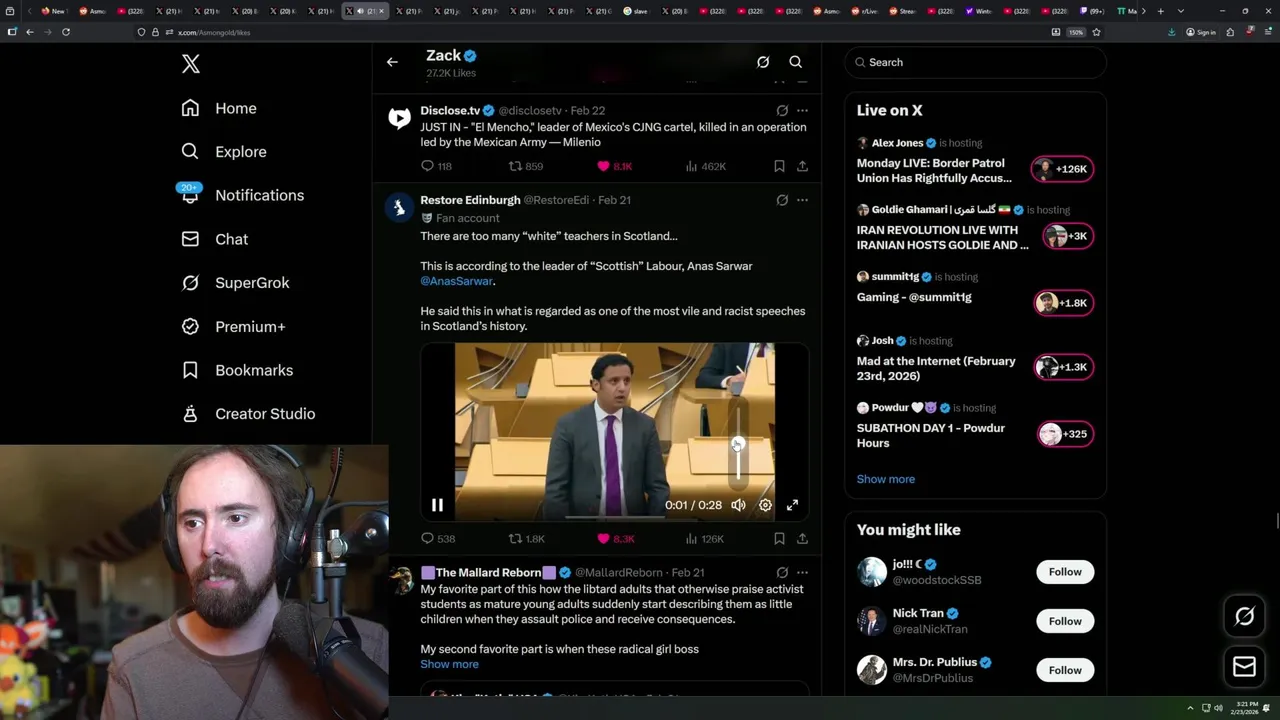The image size is (1280, 720).
Task: Click the X search input field
Action: tap(975, 62)
